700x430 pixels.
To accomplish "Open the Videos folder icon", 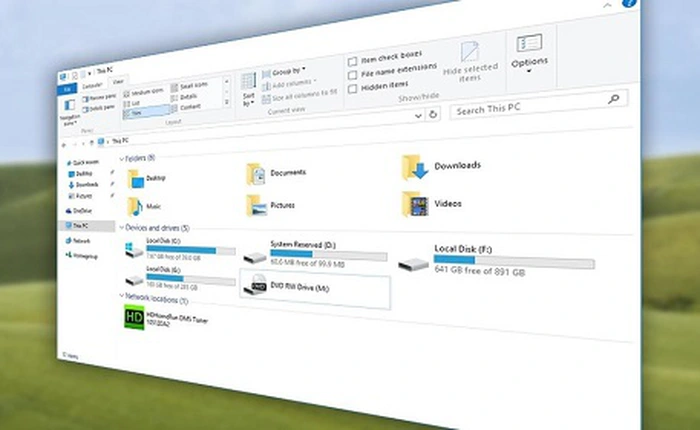I will pos(415,204).
